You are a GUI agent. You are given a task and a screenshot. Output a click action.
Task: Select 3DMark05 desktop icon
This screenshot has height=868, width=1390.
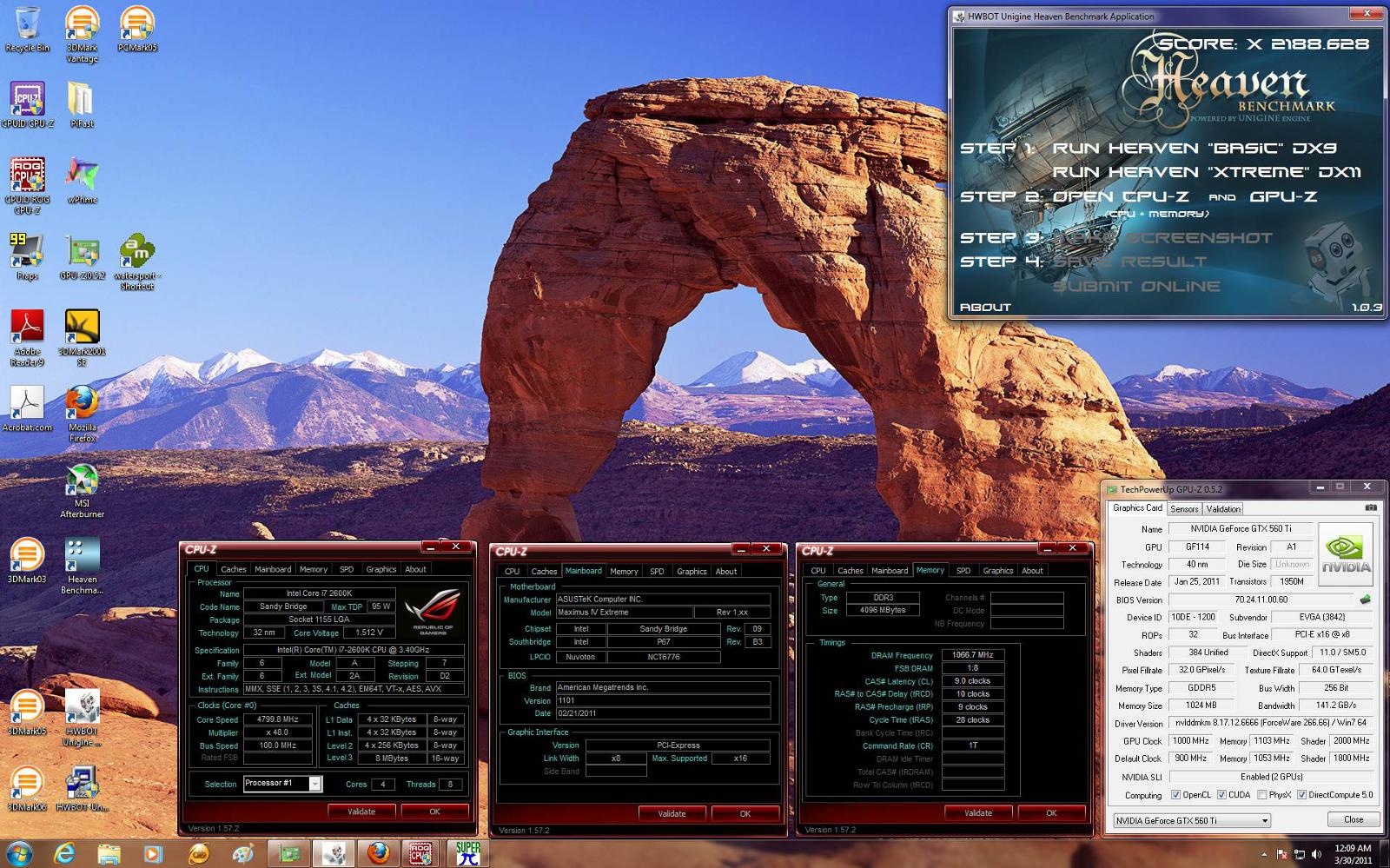27,712
